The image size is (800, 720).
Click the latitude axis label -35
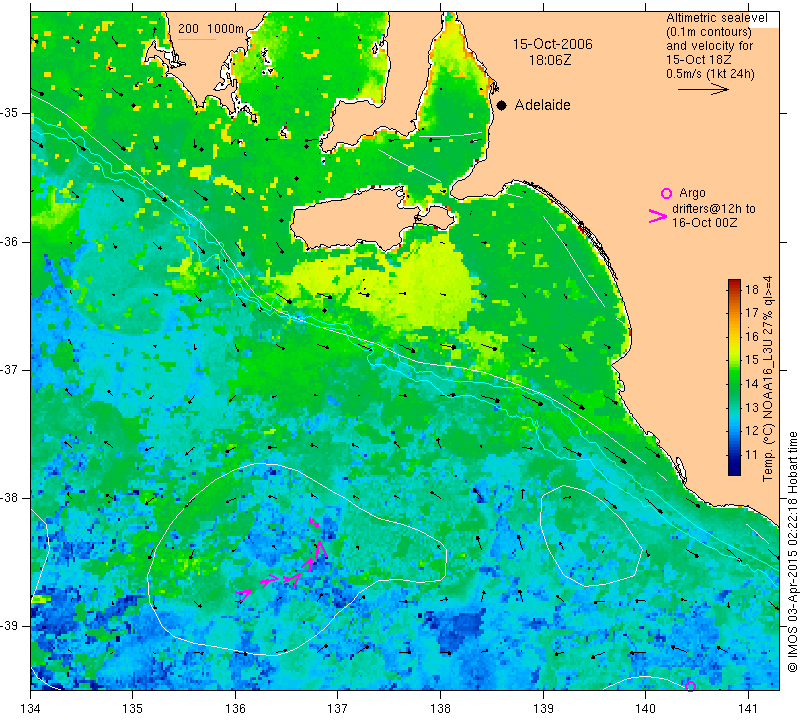10,113
